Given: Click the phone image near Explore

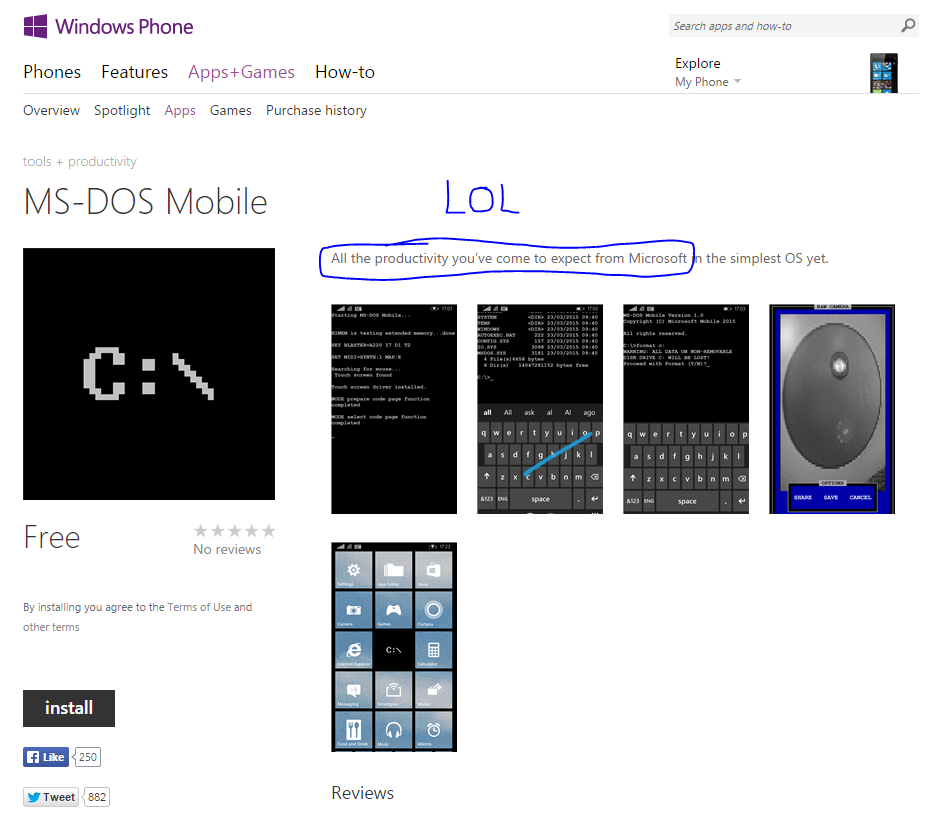Looking at the screenshot, I should [x=884, y=73].
